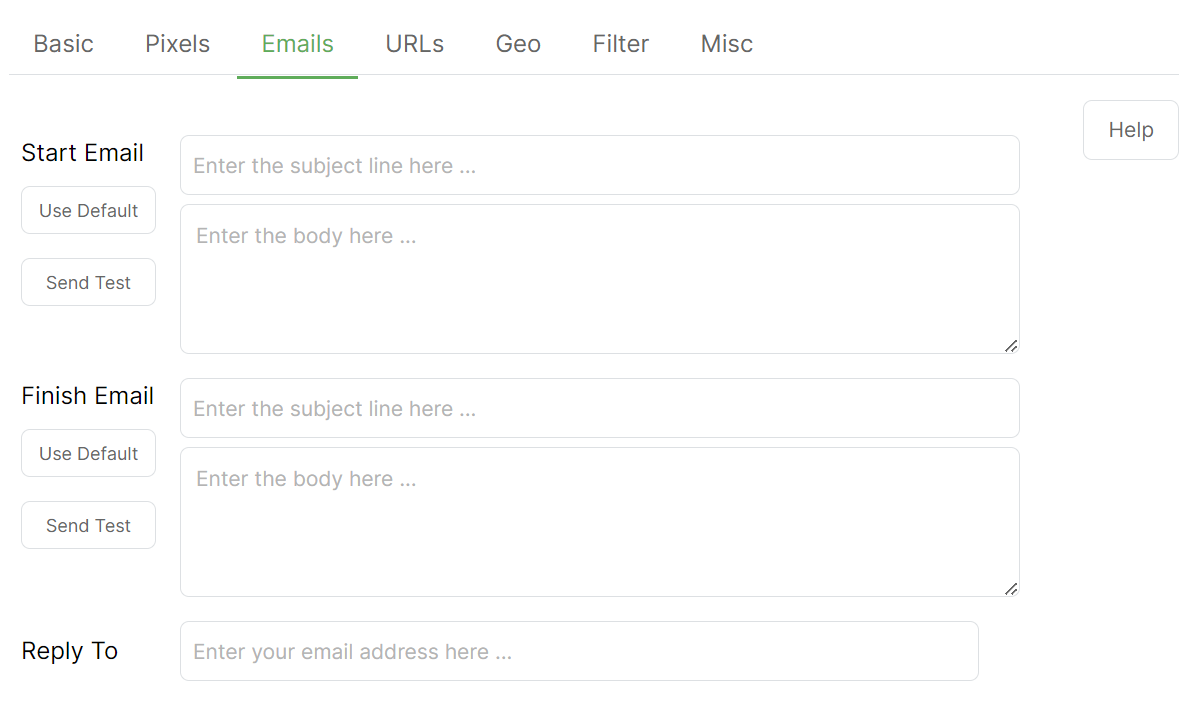Select the Emails tab
The image size is (1184, 705).
click(x=297, y=44)
